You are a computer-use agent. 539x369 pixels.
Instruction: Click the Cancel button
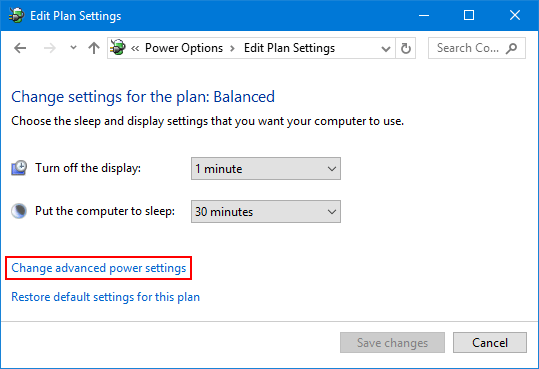tap(490, 343)
